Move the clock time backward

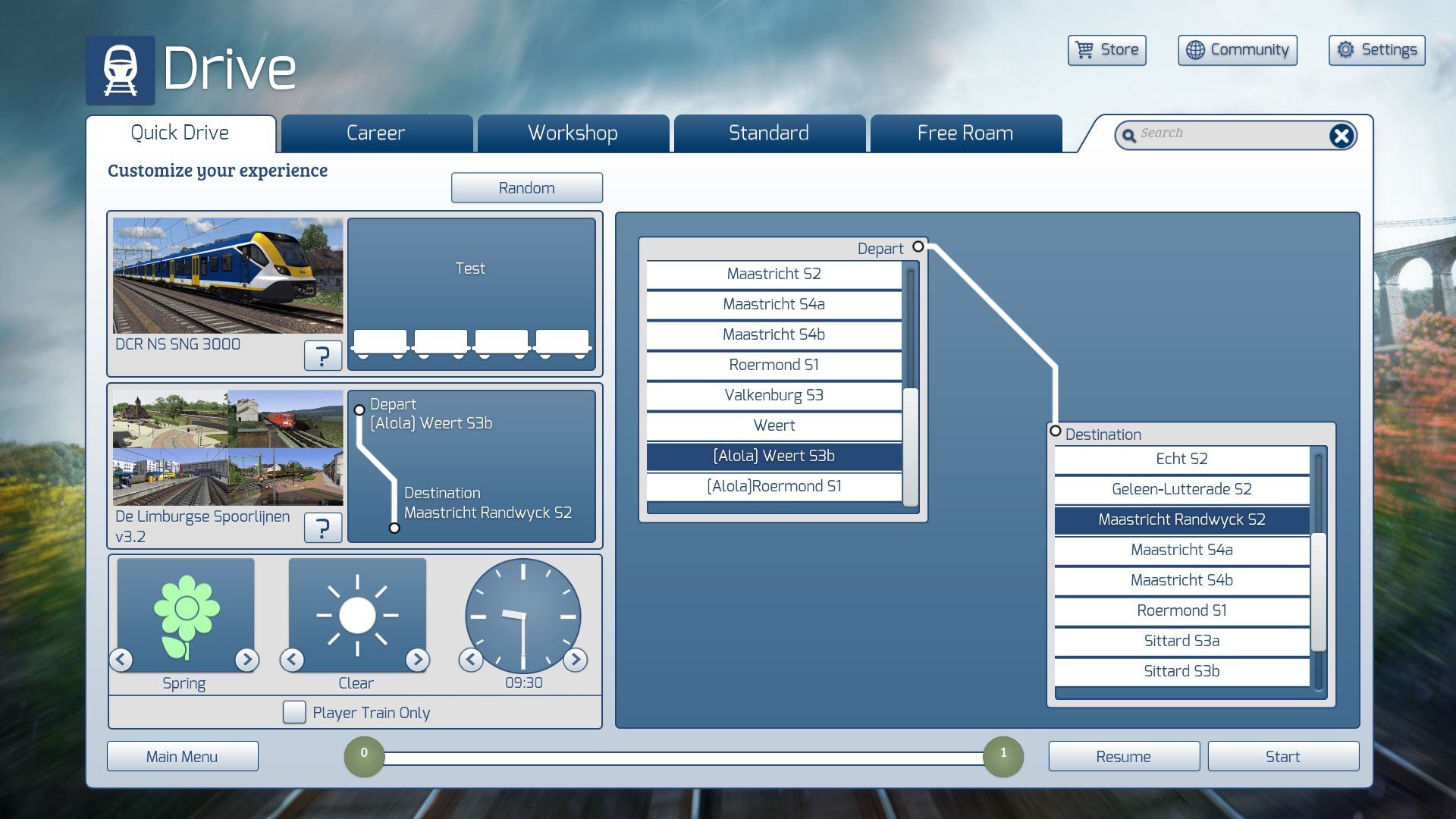pos(471,659)
